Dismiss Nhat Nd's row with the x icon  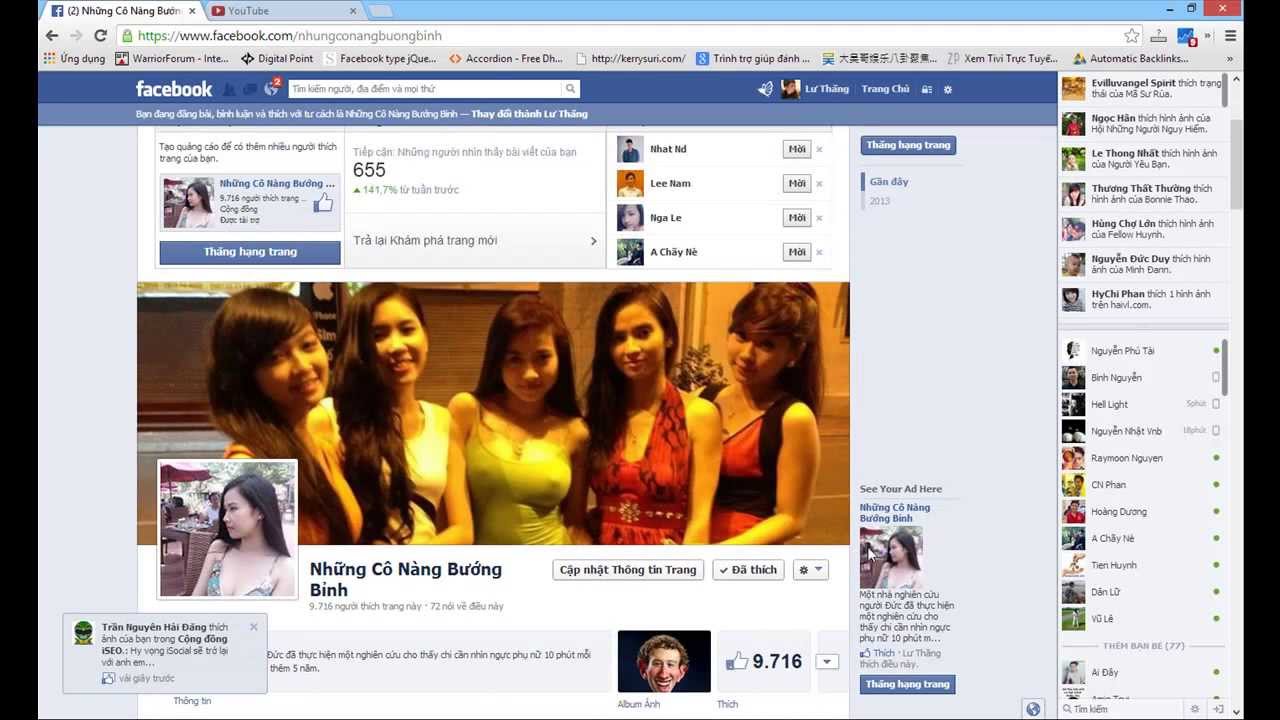click(x=819, y=150)
